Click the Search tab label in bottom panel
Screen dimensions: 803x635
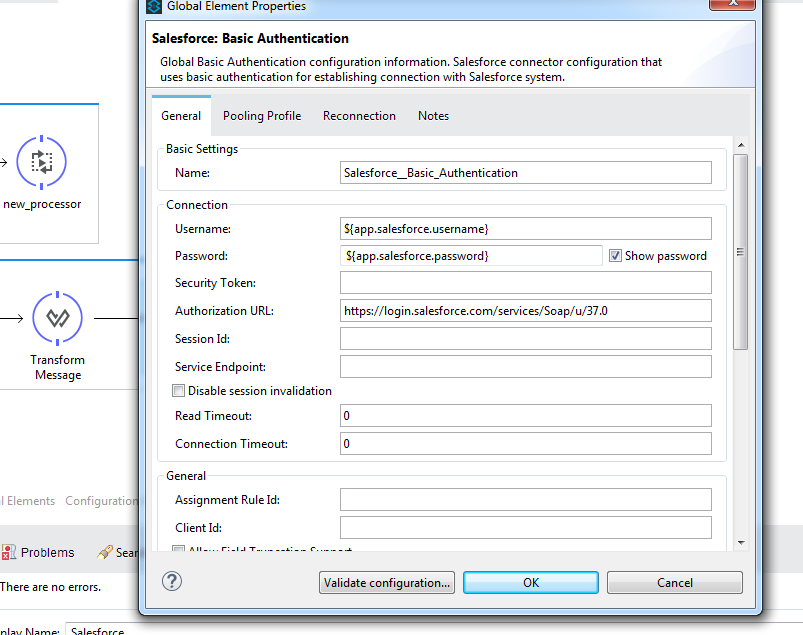[x=127, y=553]
